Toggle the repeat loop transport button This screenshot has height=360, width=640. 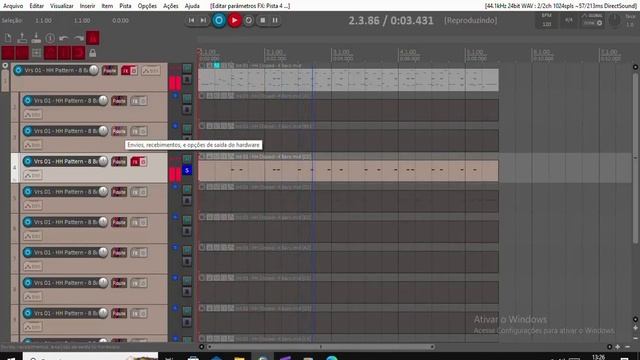(x=249, y=20)
